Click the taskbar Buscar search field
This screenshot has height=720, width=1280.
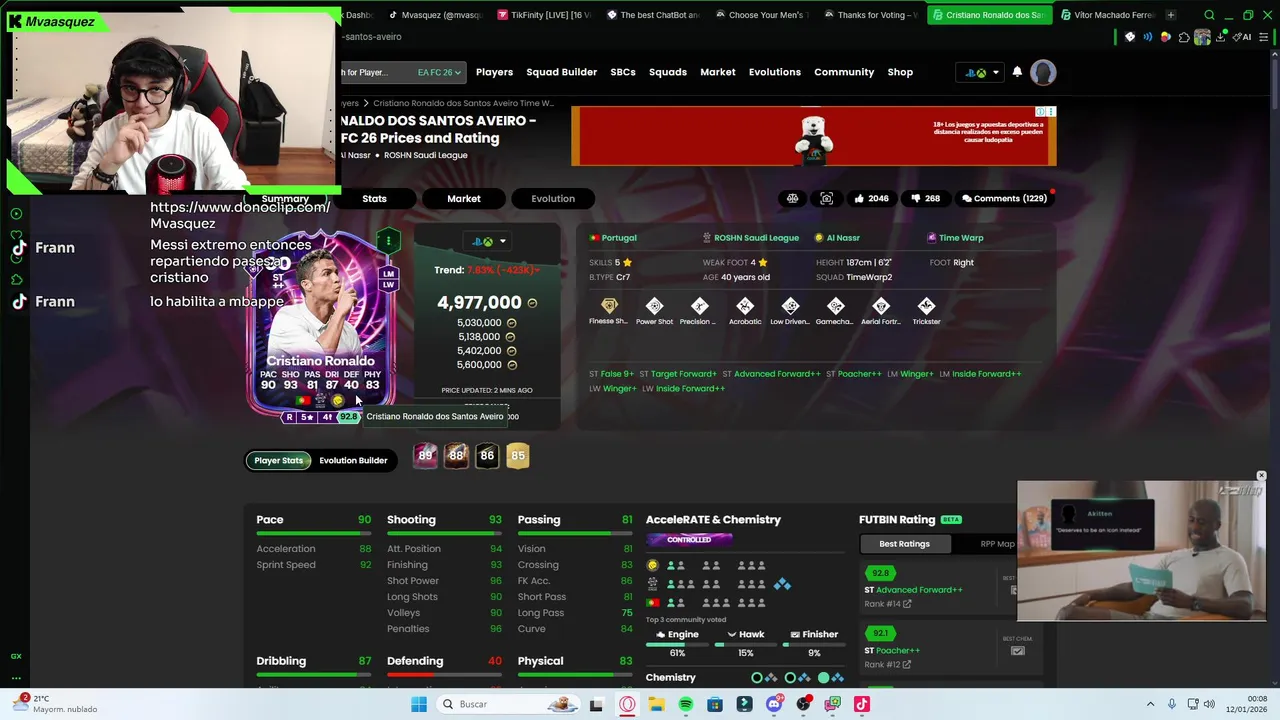click(x=509, y=704)
